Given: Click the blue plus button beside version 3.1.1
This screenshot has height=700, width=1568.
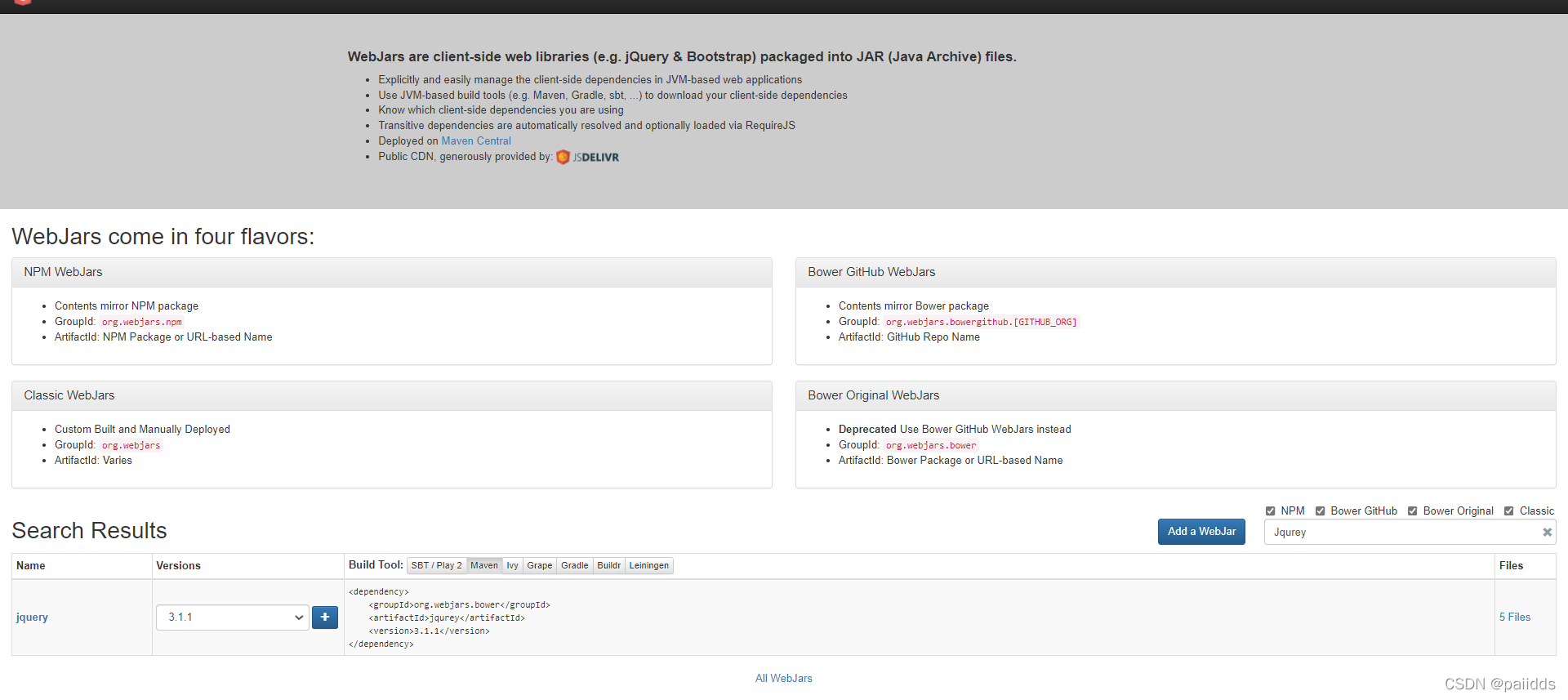Looking at the screenshot, I should pos(324,618).
